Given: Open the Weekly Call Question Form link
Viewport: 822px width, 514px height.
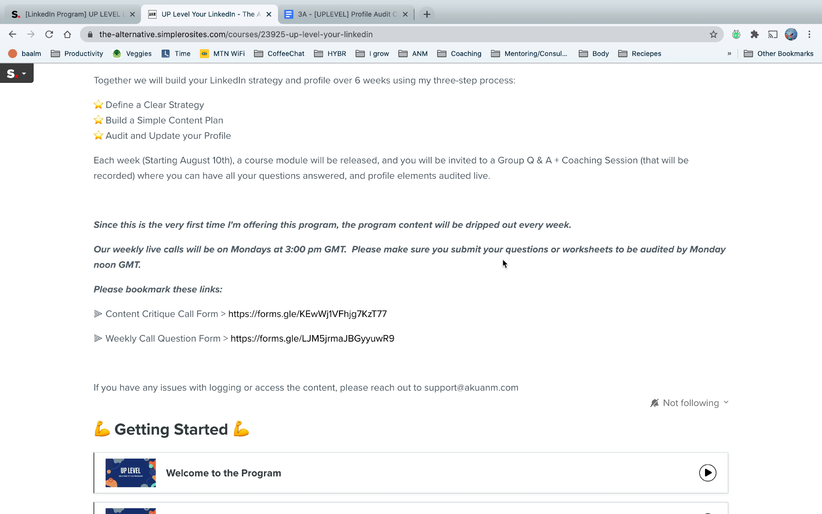Looking at the screenshot, I should (x=312, y=338).
